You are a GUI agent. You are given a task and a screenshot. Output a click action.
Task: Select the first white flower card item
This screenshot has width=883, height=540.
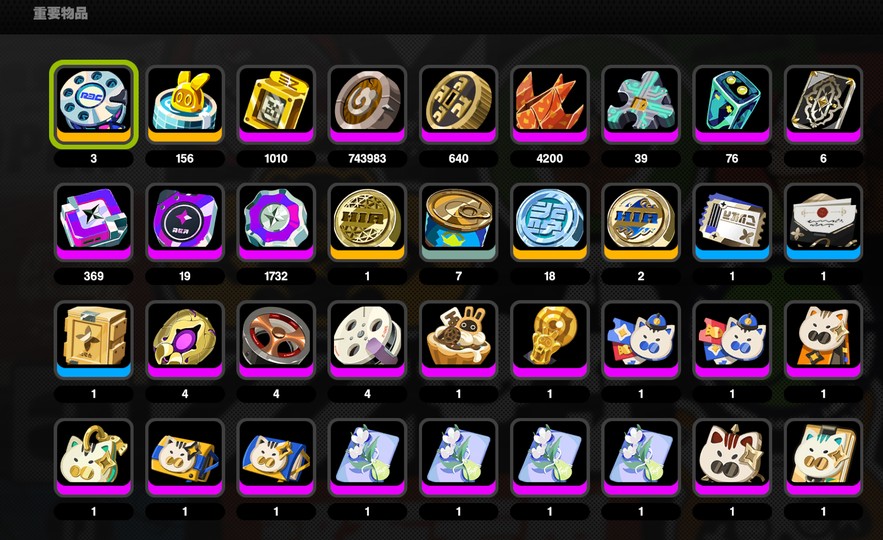coord(367,458)
